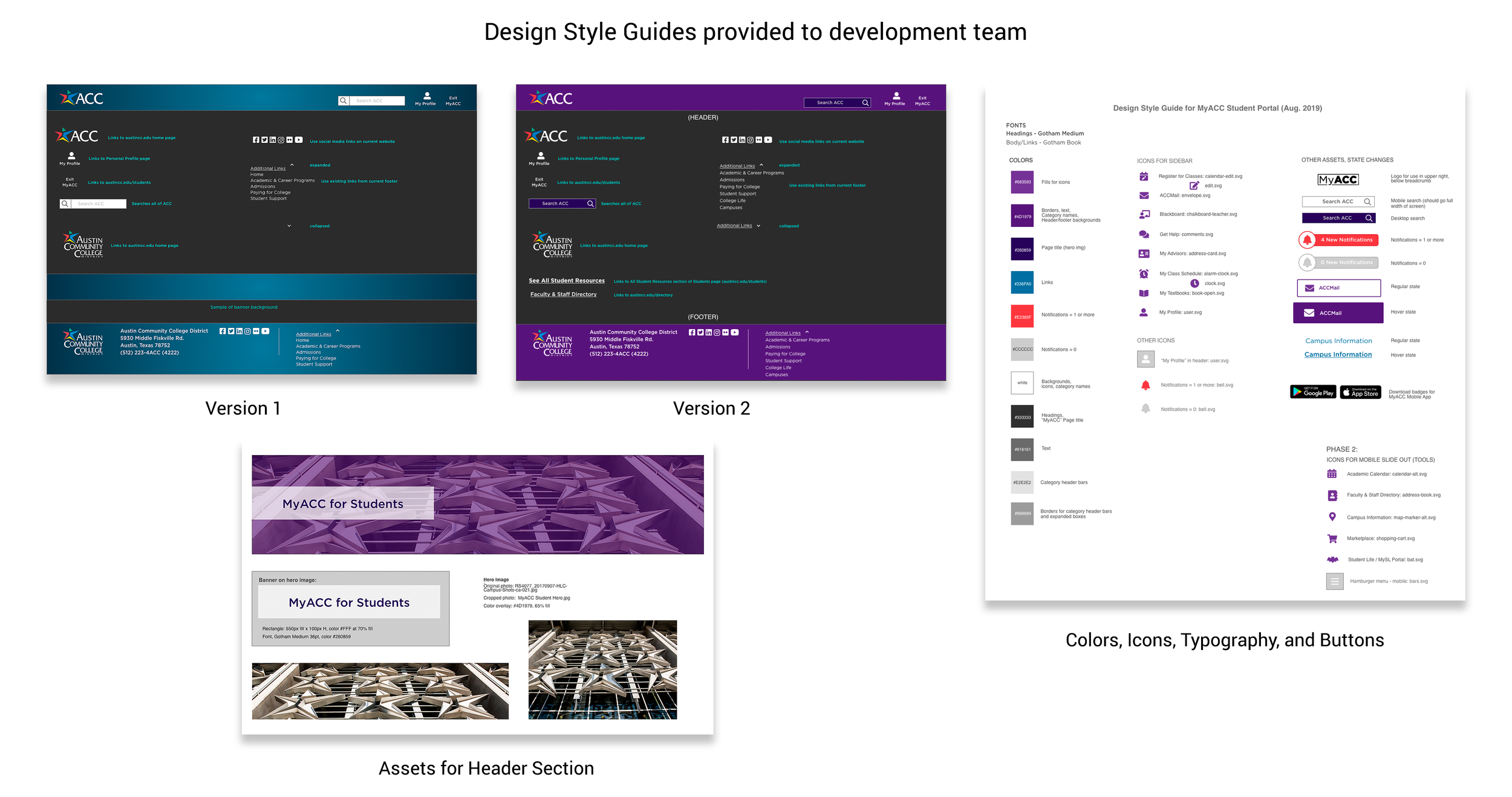The height and width of the screenshot is (797, 1512).
Task: Click the Get Help comments icon
Action: click(1144, 234)
